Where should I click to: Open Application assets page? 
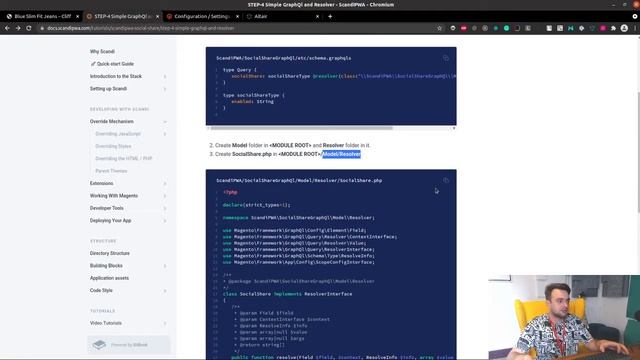pos(109,278)
